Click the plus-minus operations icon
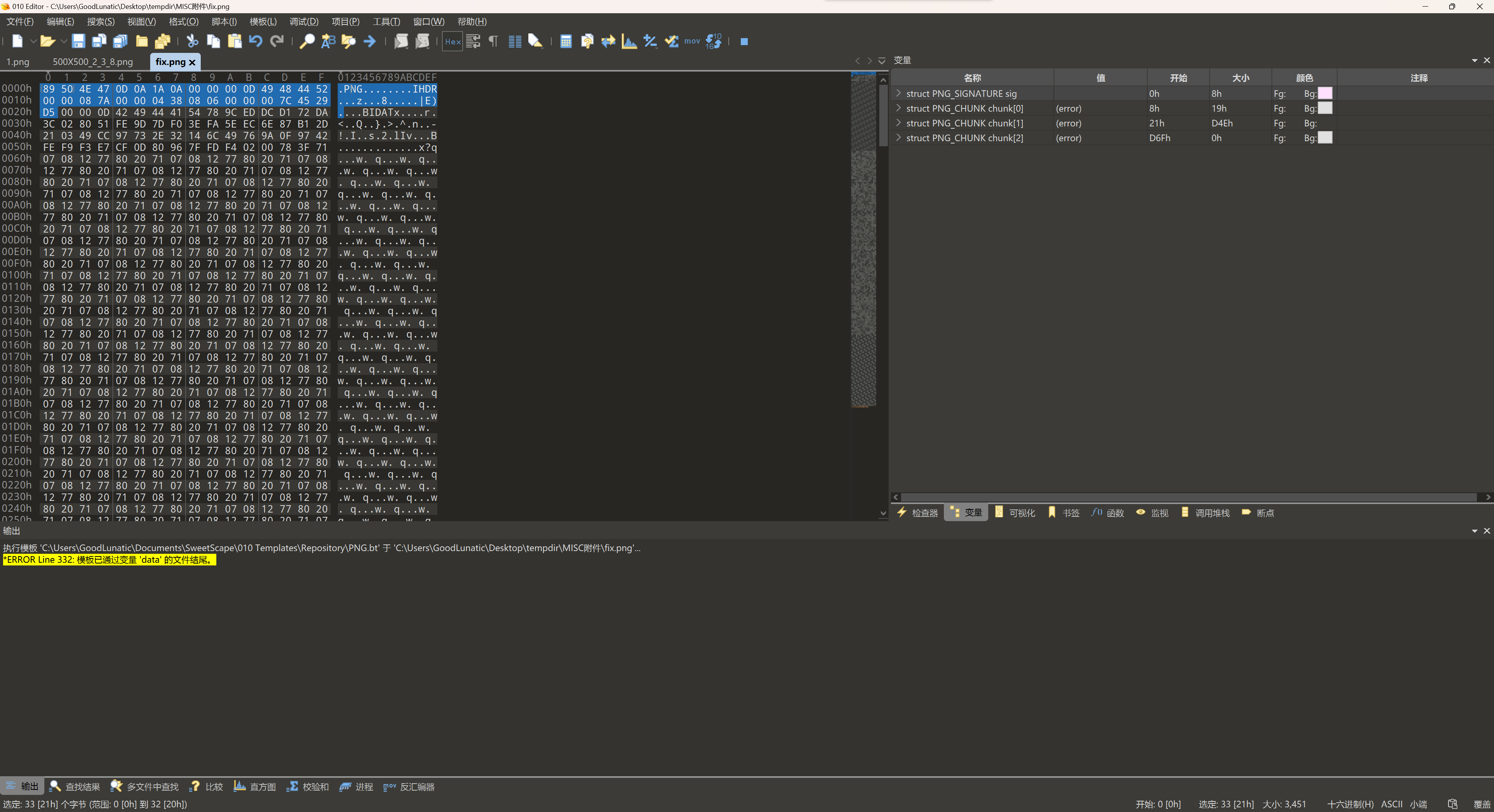 point(650,41)
